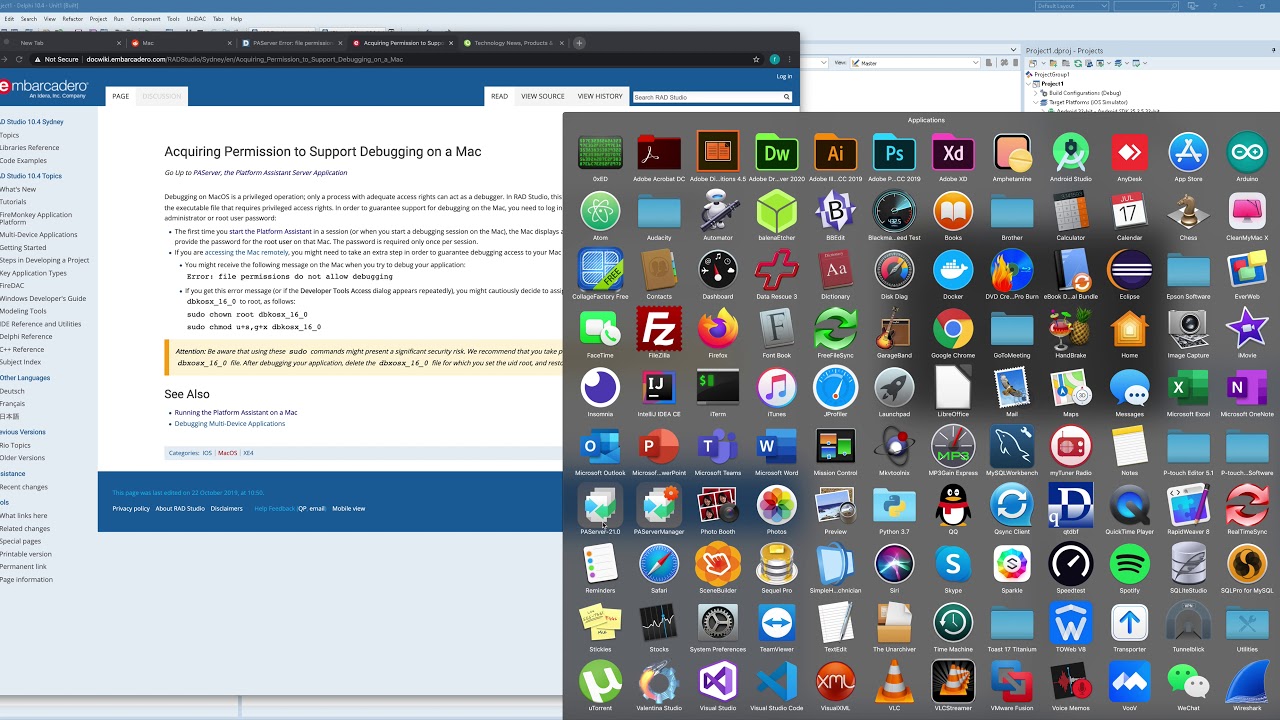This screenshot has width=1280, height=720.
Task: Open Adobe Photoshop CC 2019
Action: pos(894,153)
